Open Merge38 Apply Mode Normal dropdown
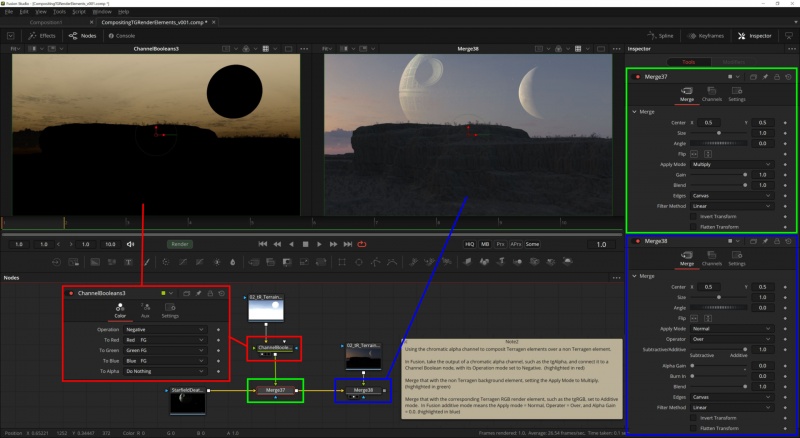Image resolution: width=800 pixels, height=438 pixels. pos(731,329)
